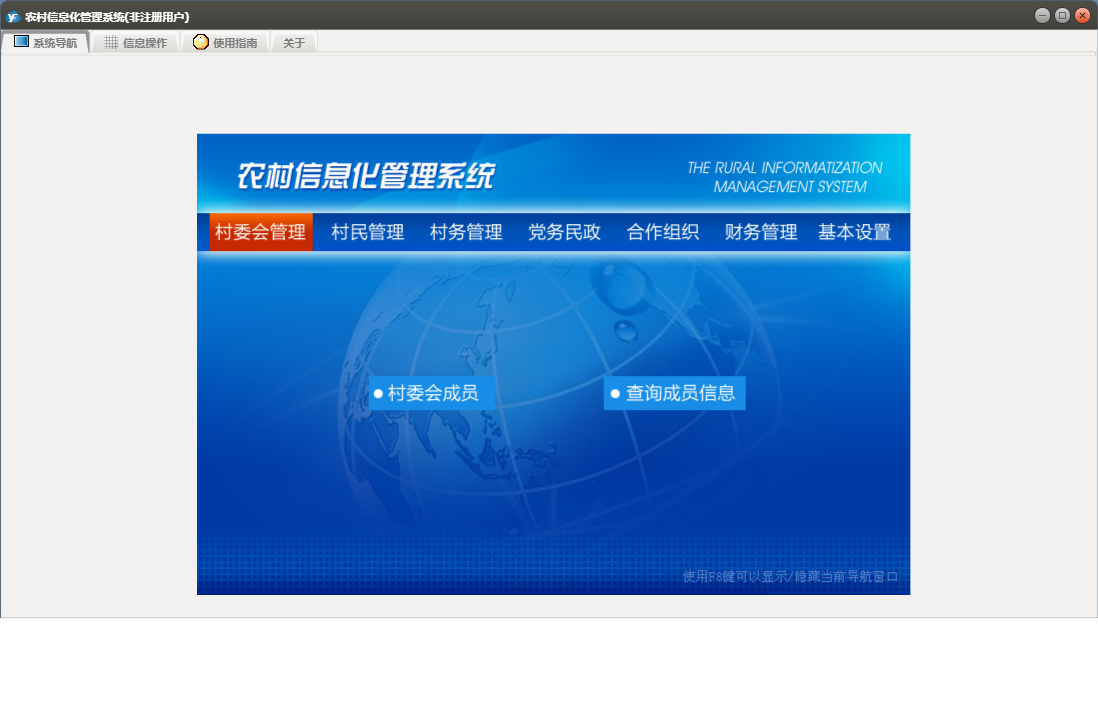Click the English Rural Informatization subtitle text
Viewport: 1098px width, 713px height.
[786, 177]
